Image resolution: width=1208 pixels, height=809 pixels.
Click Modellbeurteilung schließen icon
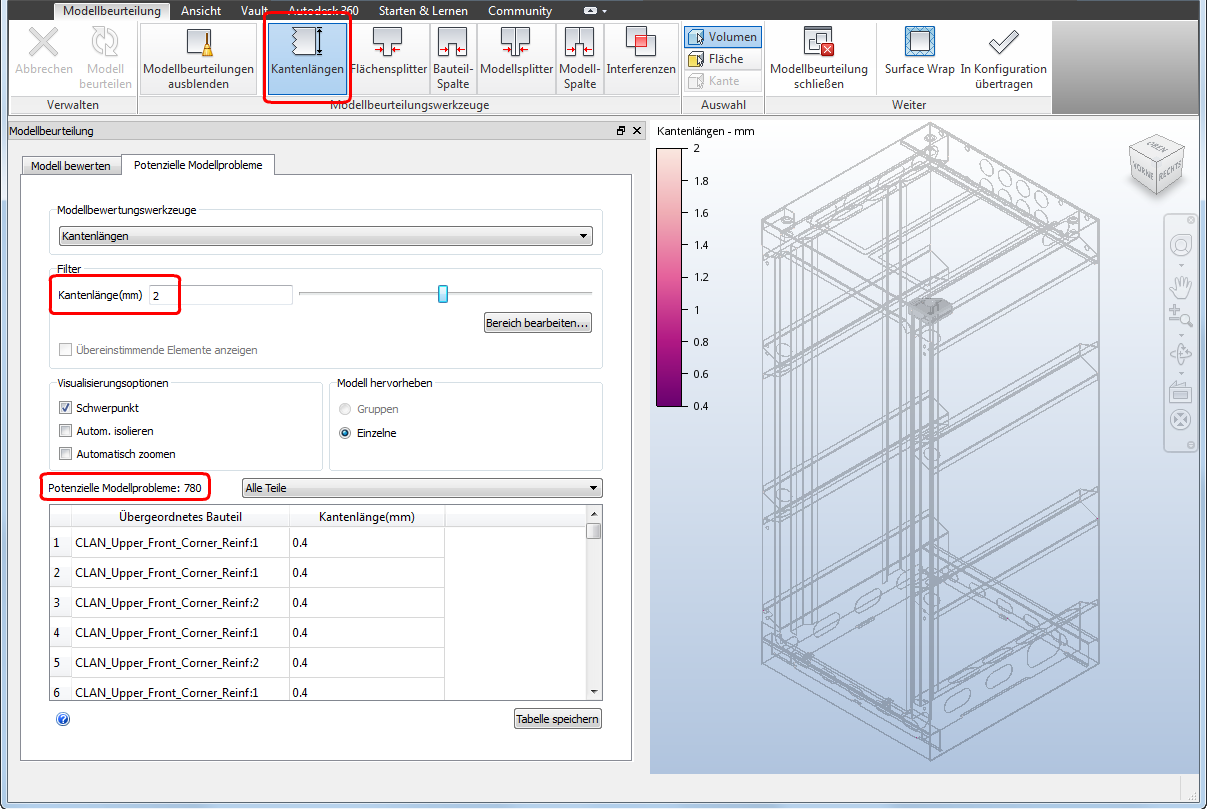click(818, 43)
